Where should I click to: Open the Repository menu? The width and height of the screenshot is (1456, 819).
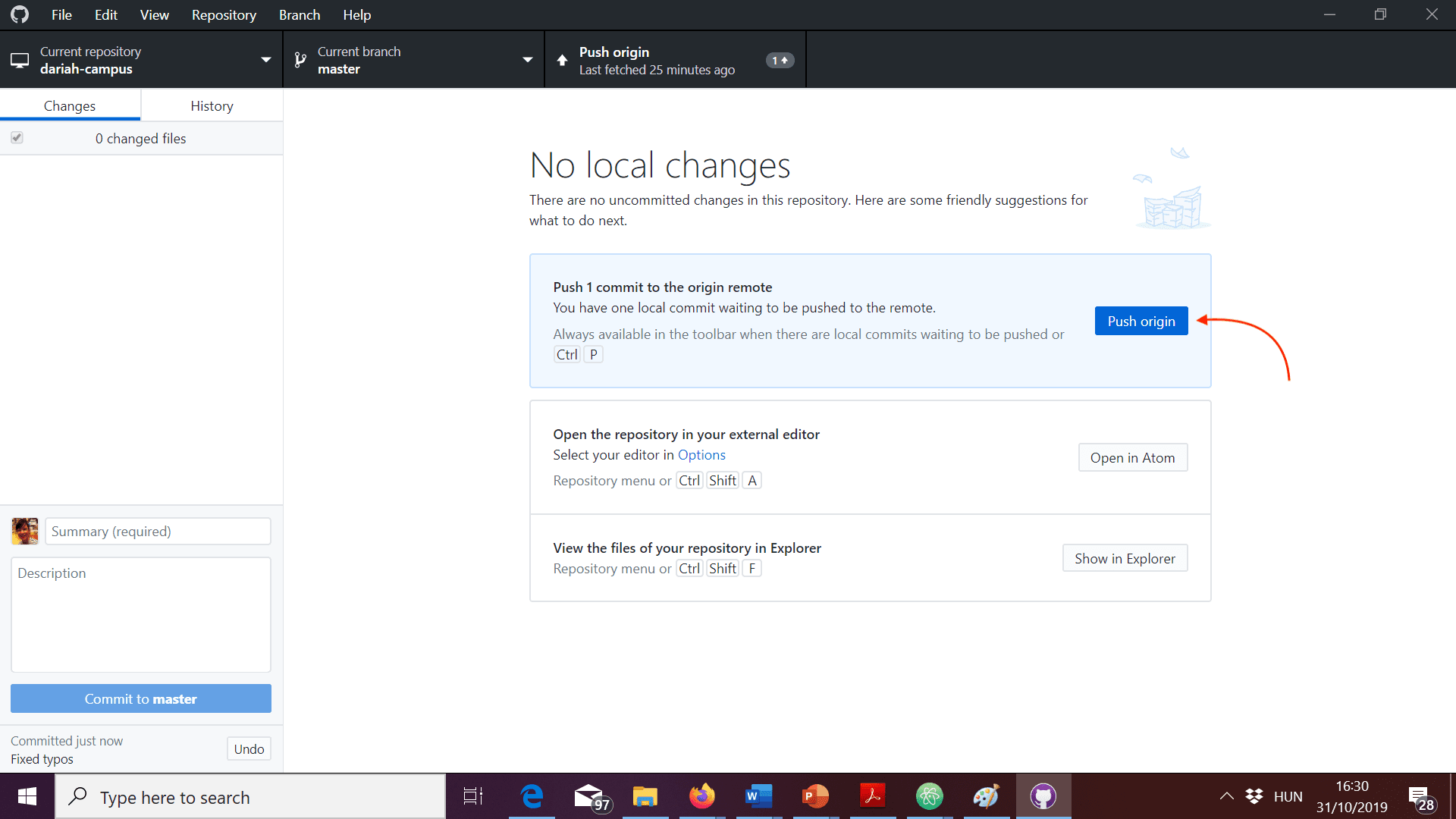(x=224, y=15)
